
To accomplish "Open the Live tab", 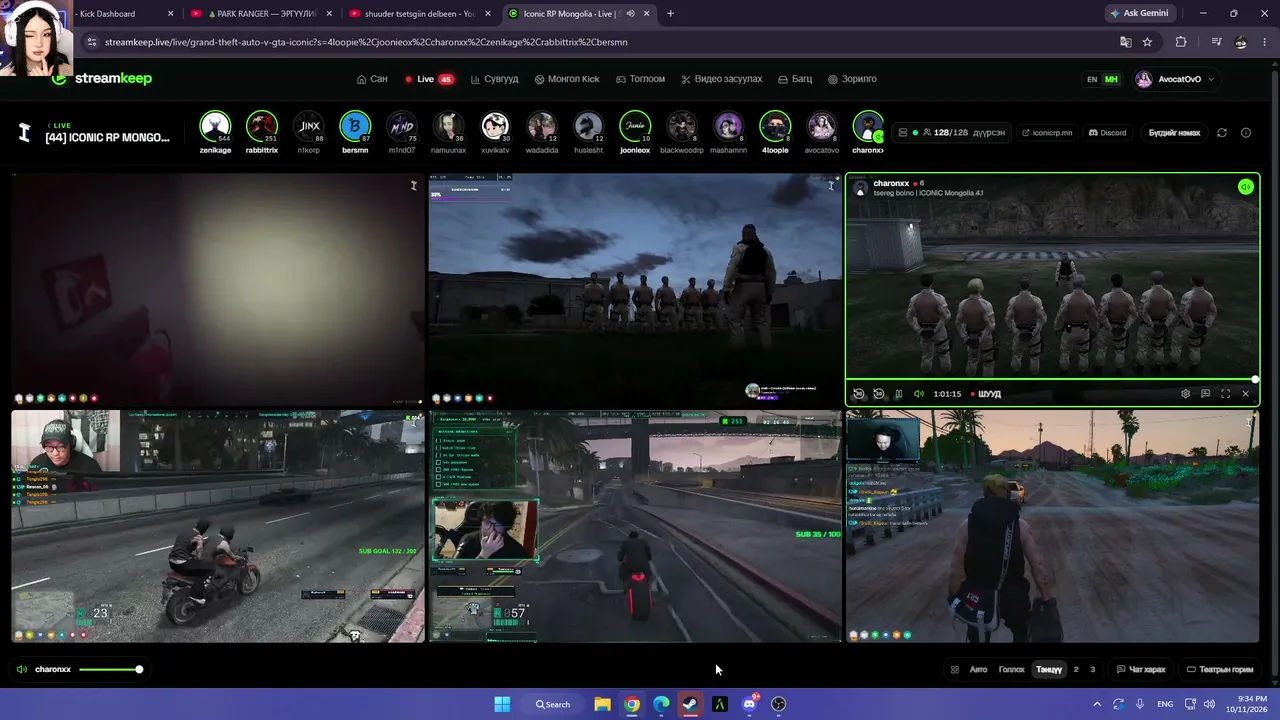I will (429, 79).
